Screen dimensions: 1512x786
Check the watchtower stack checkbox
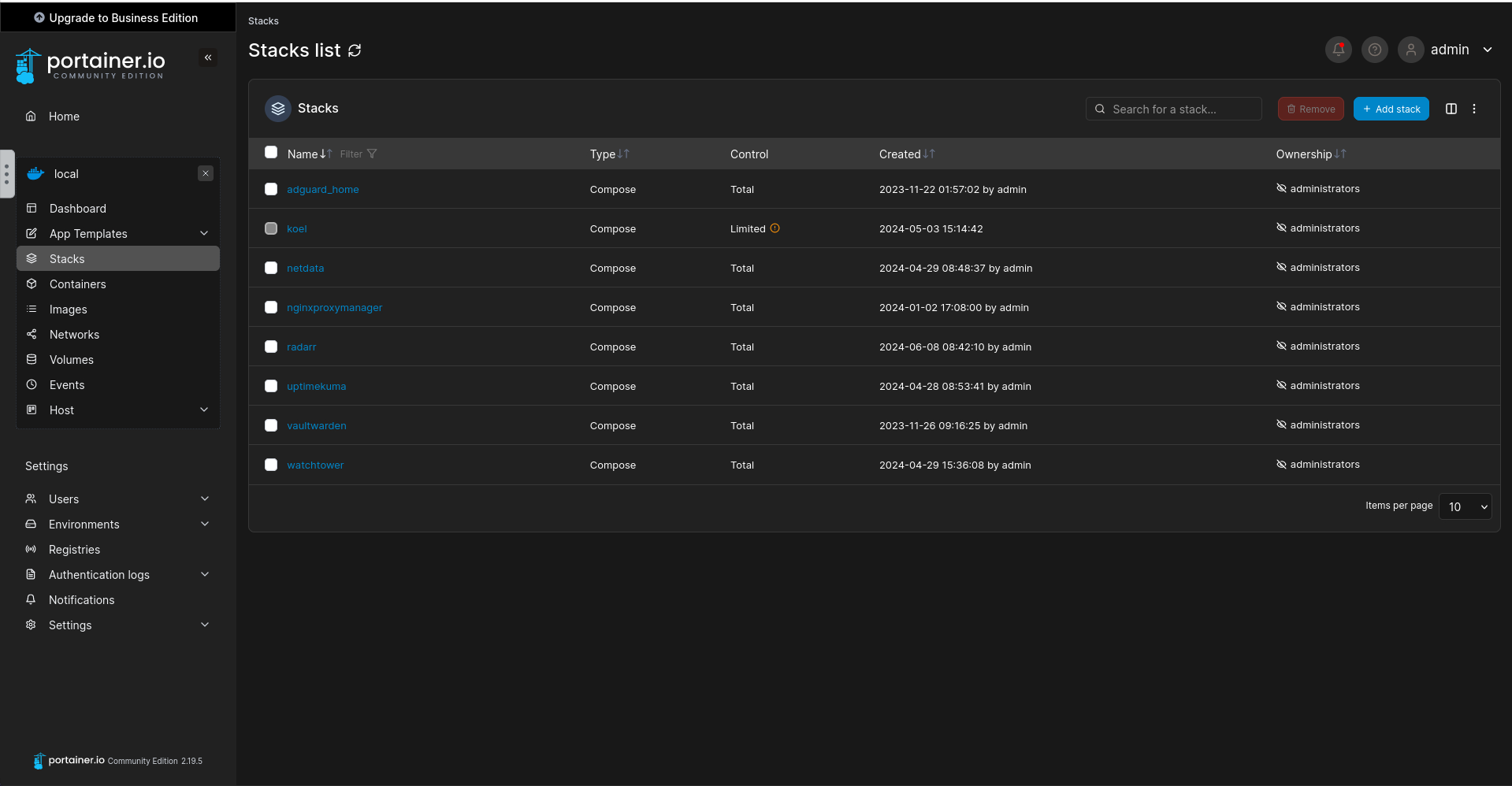pyautogui.click(x=271, y=465)
